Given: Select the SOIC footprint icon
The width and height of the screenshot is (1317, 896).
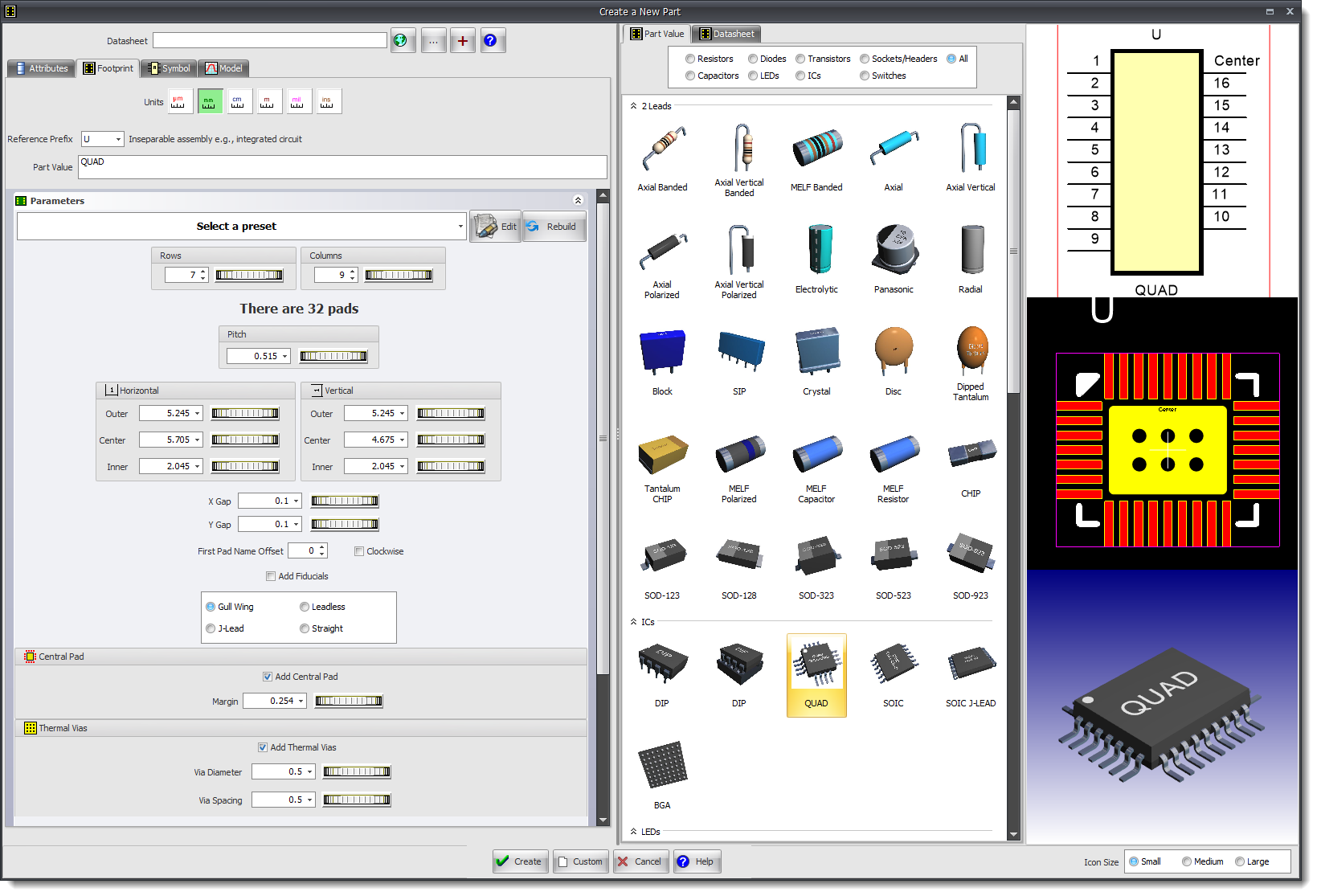Looking at the screenshot, I should click(x=894, y=663).
